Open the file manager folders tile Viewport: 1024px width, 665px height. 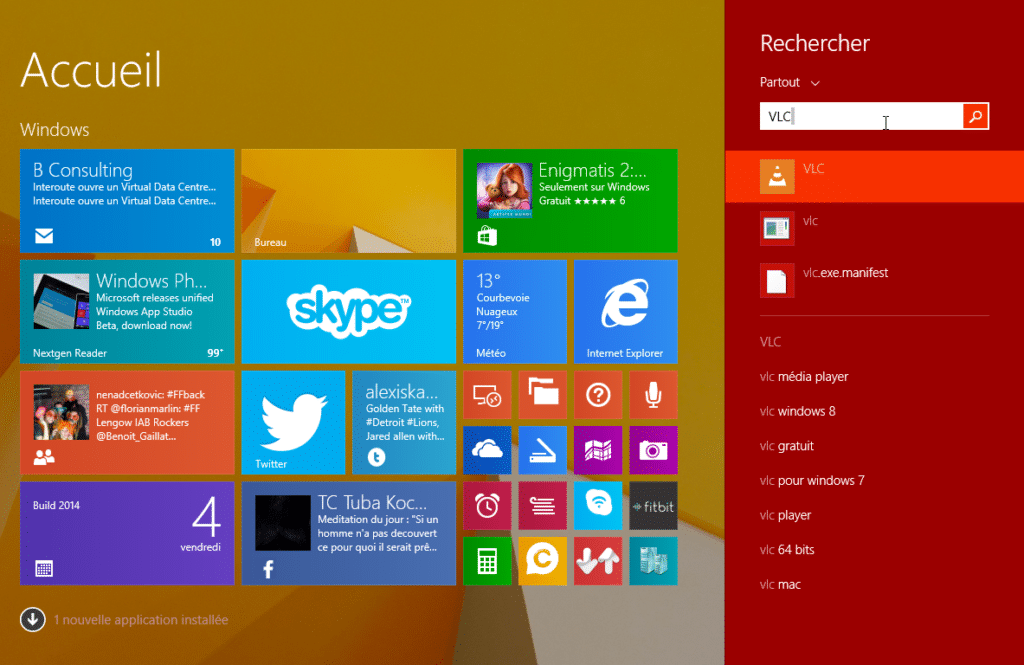click(x=543, y=395)
